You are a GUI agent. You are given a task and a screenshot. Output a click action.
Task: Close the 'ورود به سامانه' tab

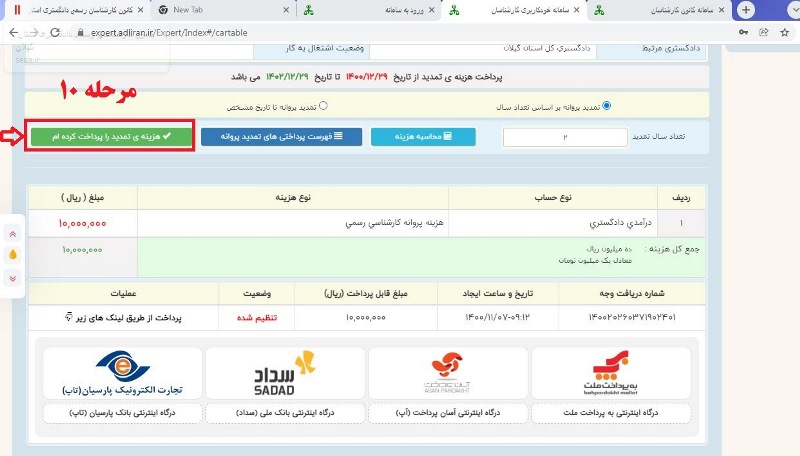(432, 10)
